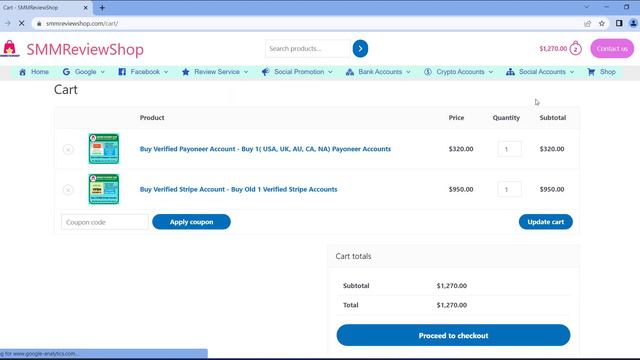Click the Facebook icon in navigation
Image resolution: width=640 pixels, height=360 pixels.
[122, 72]
